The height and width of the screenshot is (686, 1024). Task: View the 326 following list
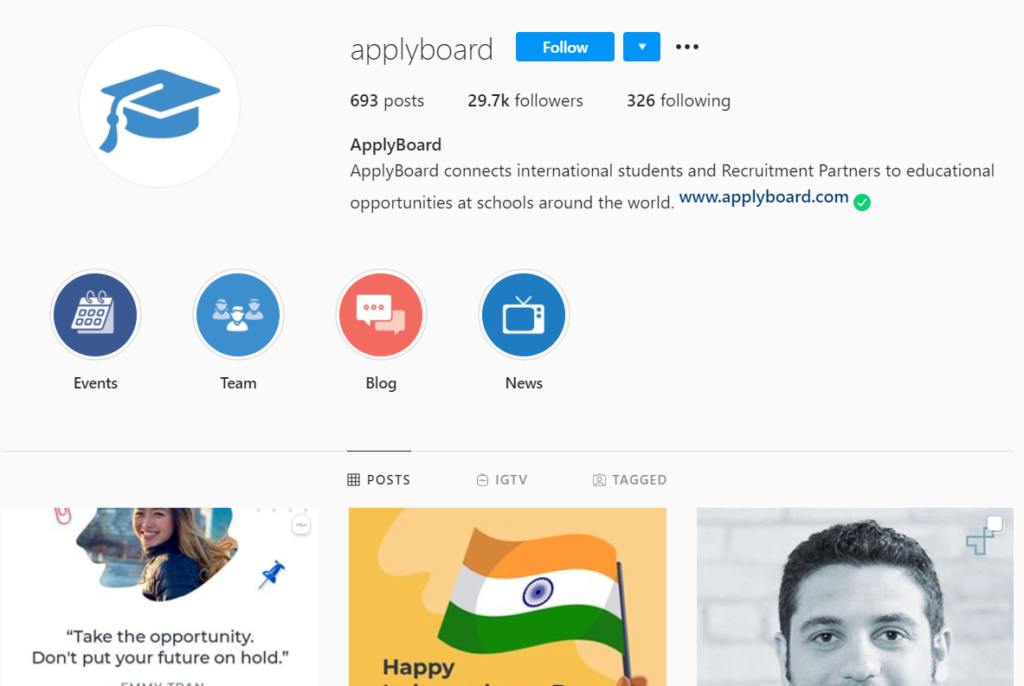tap(679, 101)
